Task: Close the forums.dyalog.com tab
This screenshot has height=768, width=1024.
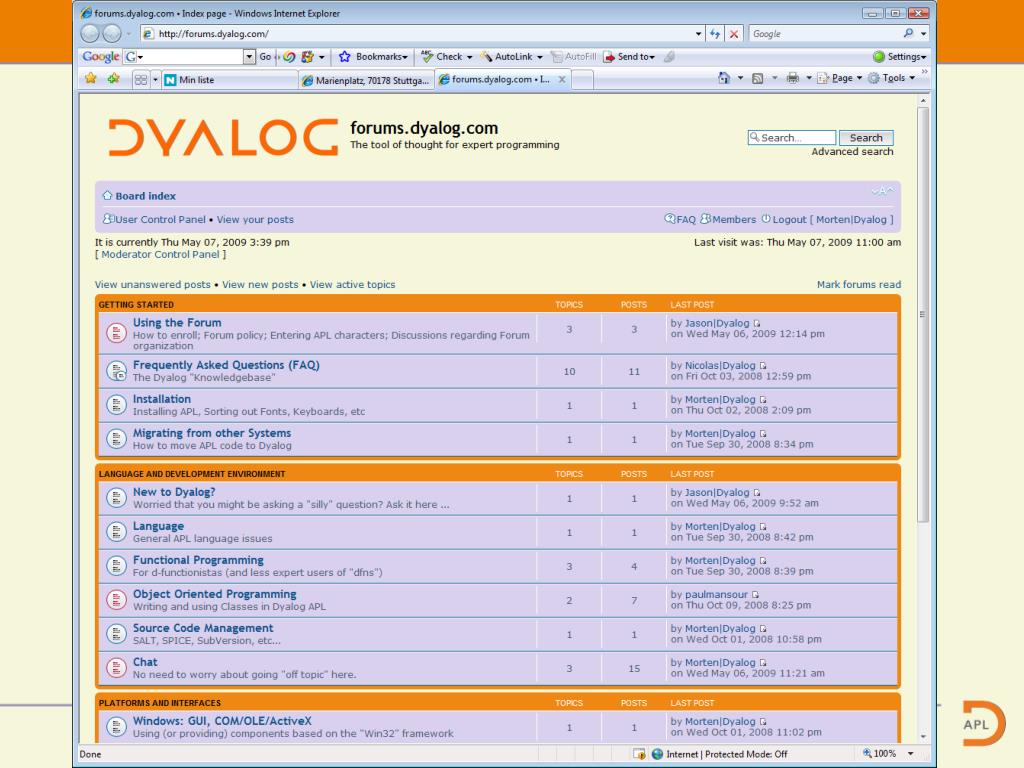Action: pos(562,80)
